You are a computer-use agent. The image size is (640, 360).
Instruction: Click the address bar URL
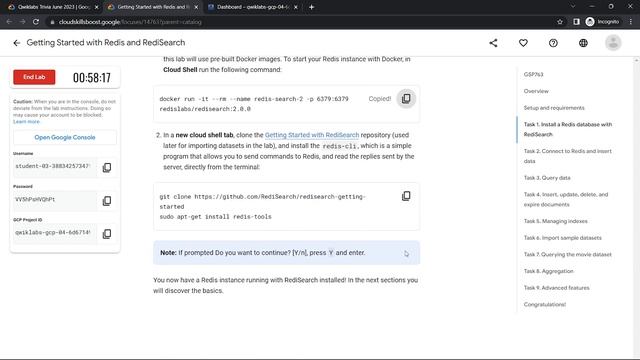[x=130, y=22]
